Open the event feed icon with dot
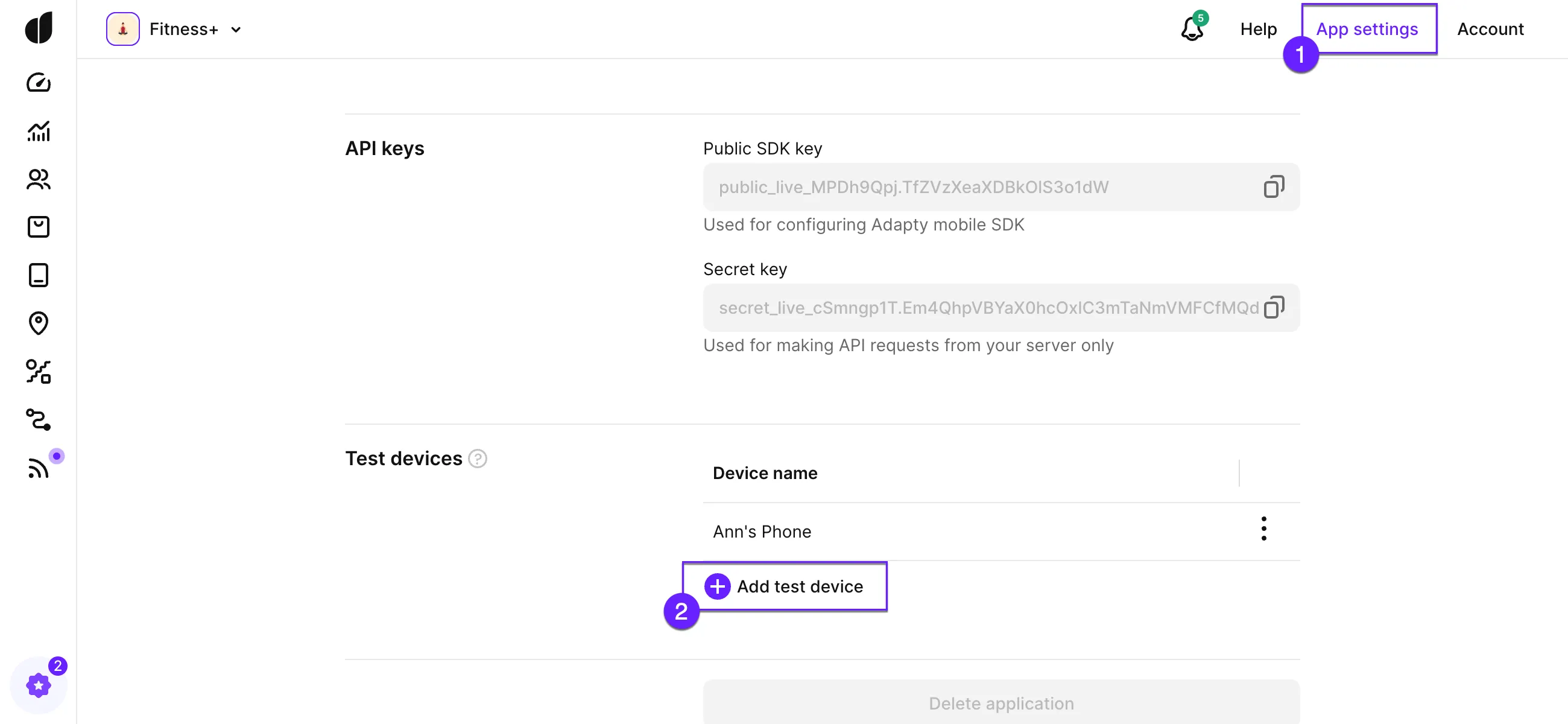Viewport: 1568px width, 724px height. [39, 468]
